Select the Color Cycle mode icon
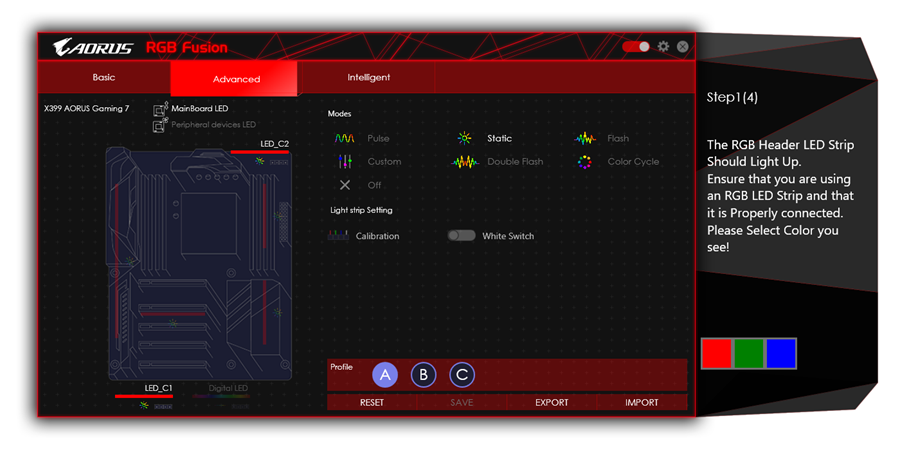The height and width of the screenshot is (450, 900). tap(585, 162)
